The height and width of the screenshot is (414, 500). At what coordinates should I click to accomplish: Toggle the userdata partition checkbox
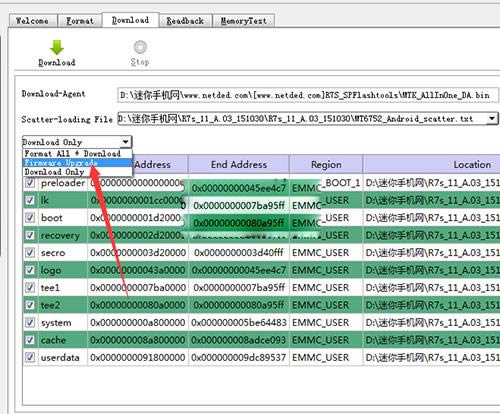(30, 357)
